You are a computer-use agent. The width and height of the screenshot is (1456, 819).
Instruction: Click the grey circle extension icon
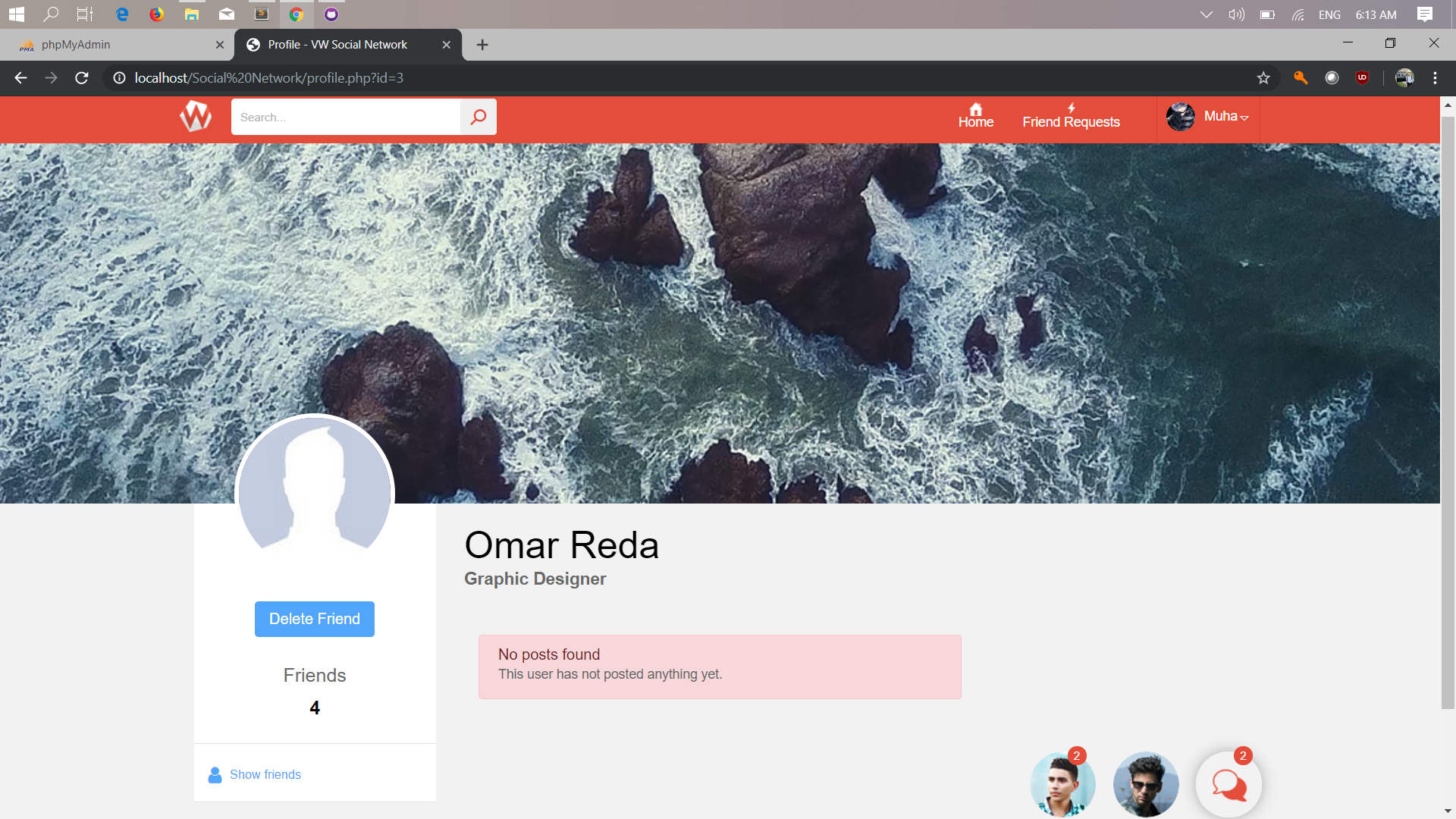point(1332,78)
